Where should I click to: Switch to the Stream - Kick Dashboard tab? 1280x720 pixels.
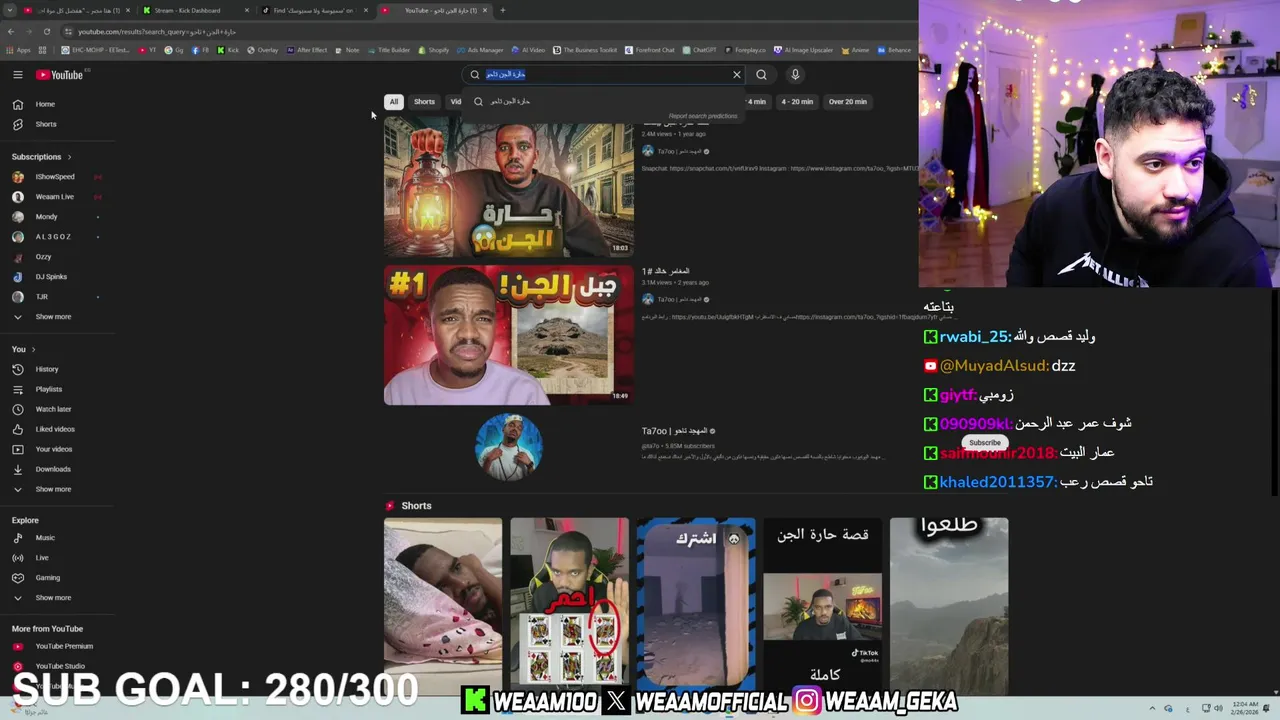coord(195,10)
